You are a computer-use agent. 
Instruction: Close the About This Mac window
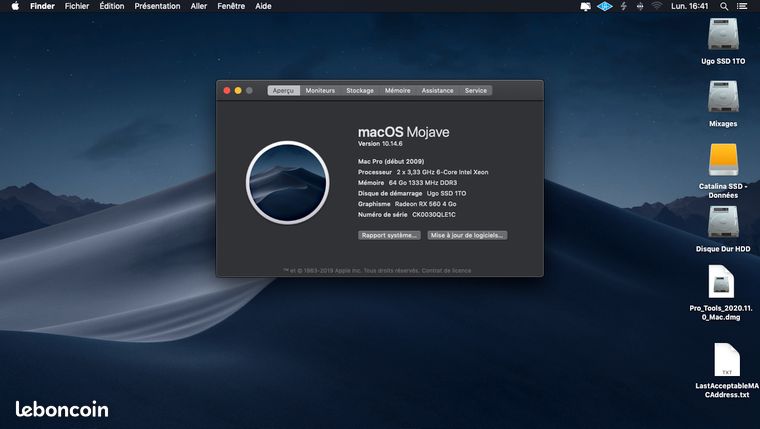pyautogui.click(x=227, y=91)
